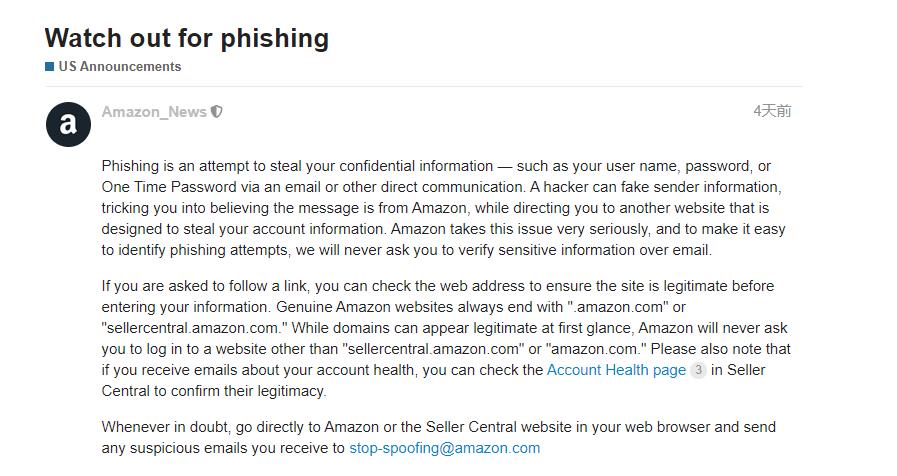The width and height of the screenshot is (897, 476).
Task: Click the blue square category badge
Action: [49, 67]
